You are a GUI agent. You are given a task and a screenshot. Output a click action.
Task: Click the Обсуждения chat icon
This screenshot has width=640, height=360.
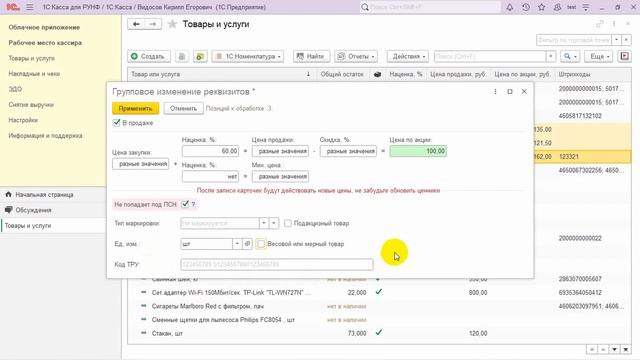point(9,210)
